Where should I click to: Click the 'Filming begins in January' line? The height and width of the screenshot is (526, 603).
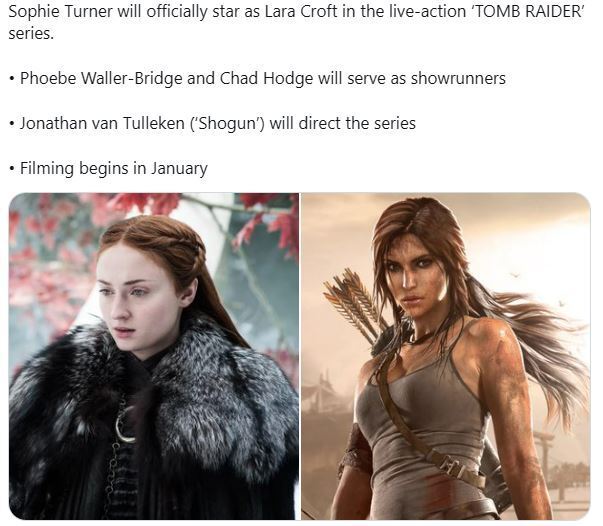(108, 168)
